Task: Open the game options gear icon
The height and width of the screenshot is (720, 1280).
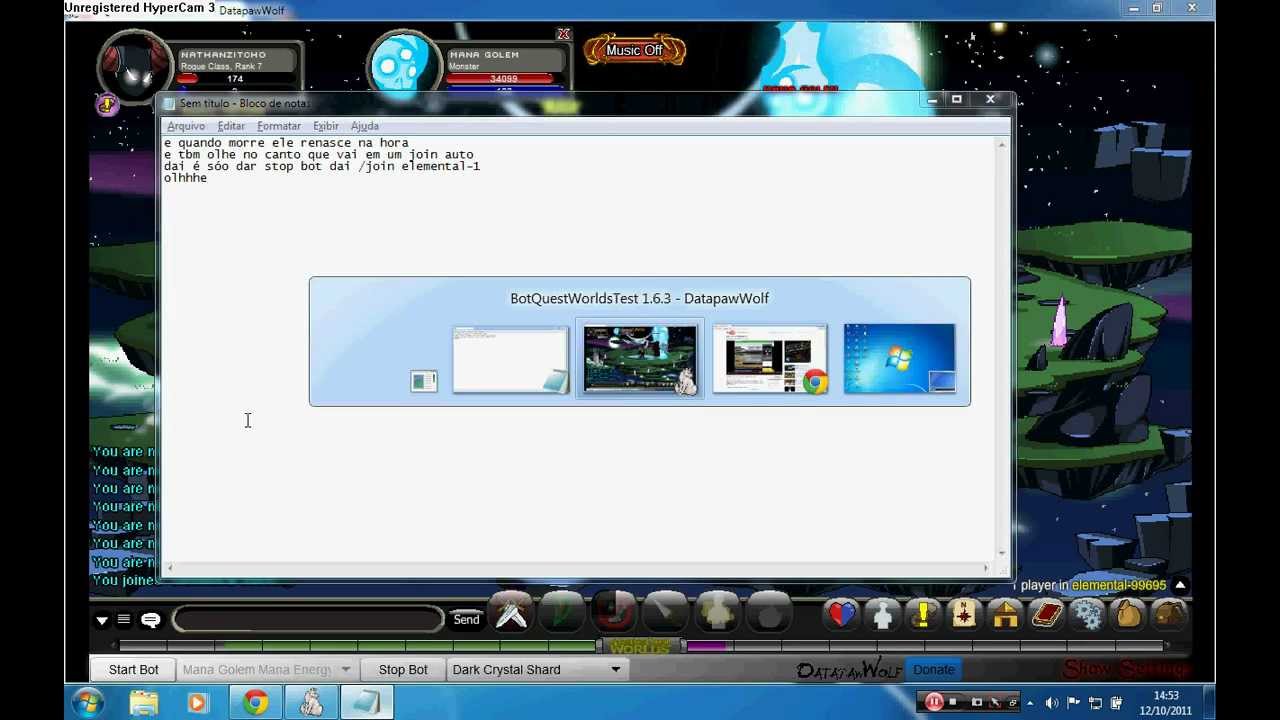Action: [x=1087, y=615]
